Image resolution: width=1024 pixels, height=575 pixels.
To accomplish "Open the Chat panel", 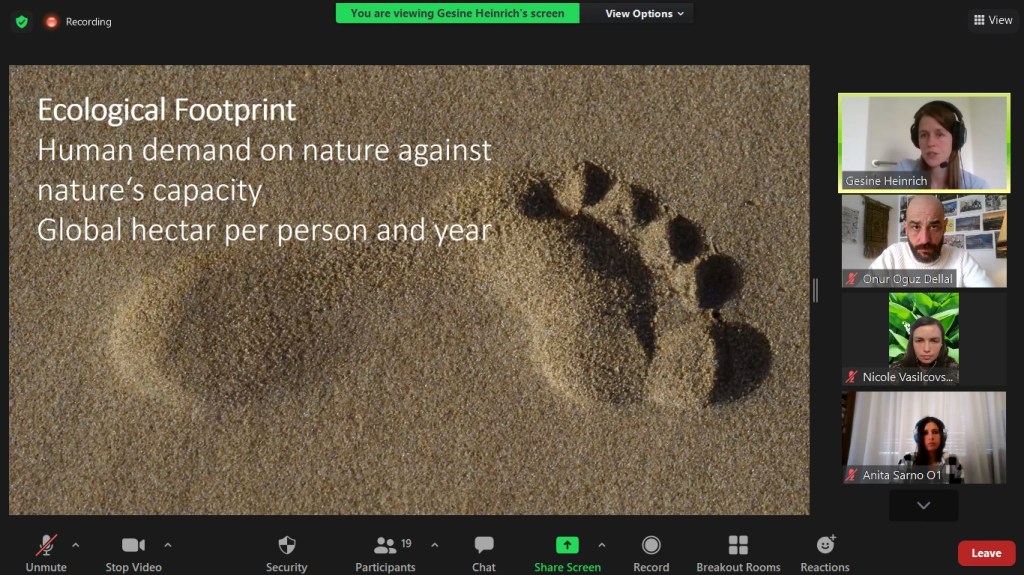I will pyautogui.click(x=484, y=553).
